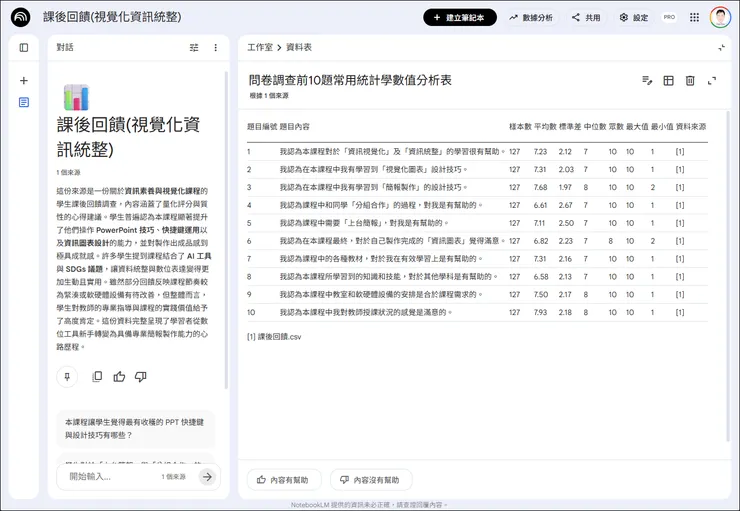
Task: Select the mean value 6.61 cell
Action: [540, 205]
